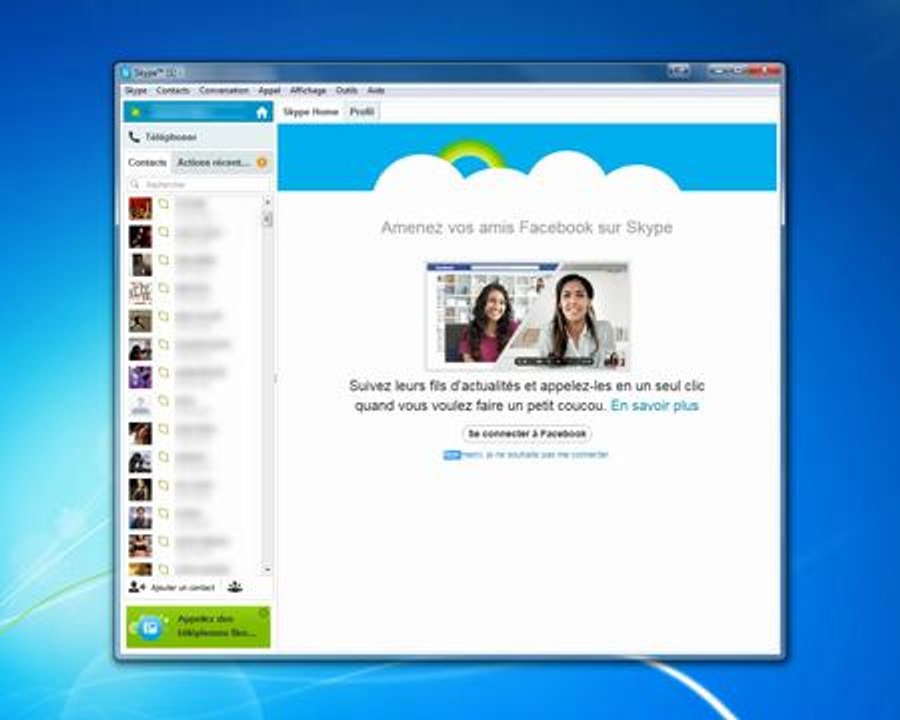The height and width of the screenshot is (720, 900).
Task: Switch to the Skype Home tab
Action: 310,112
